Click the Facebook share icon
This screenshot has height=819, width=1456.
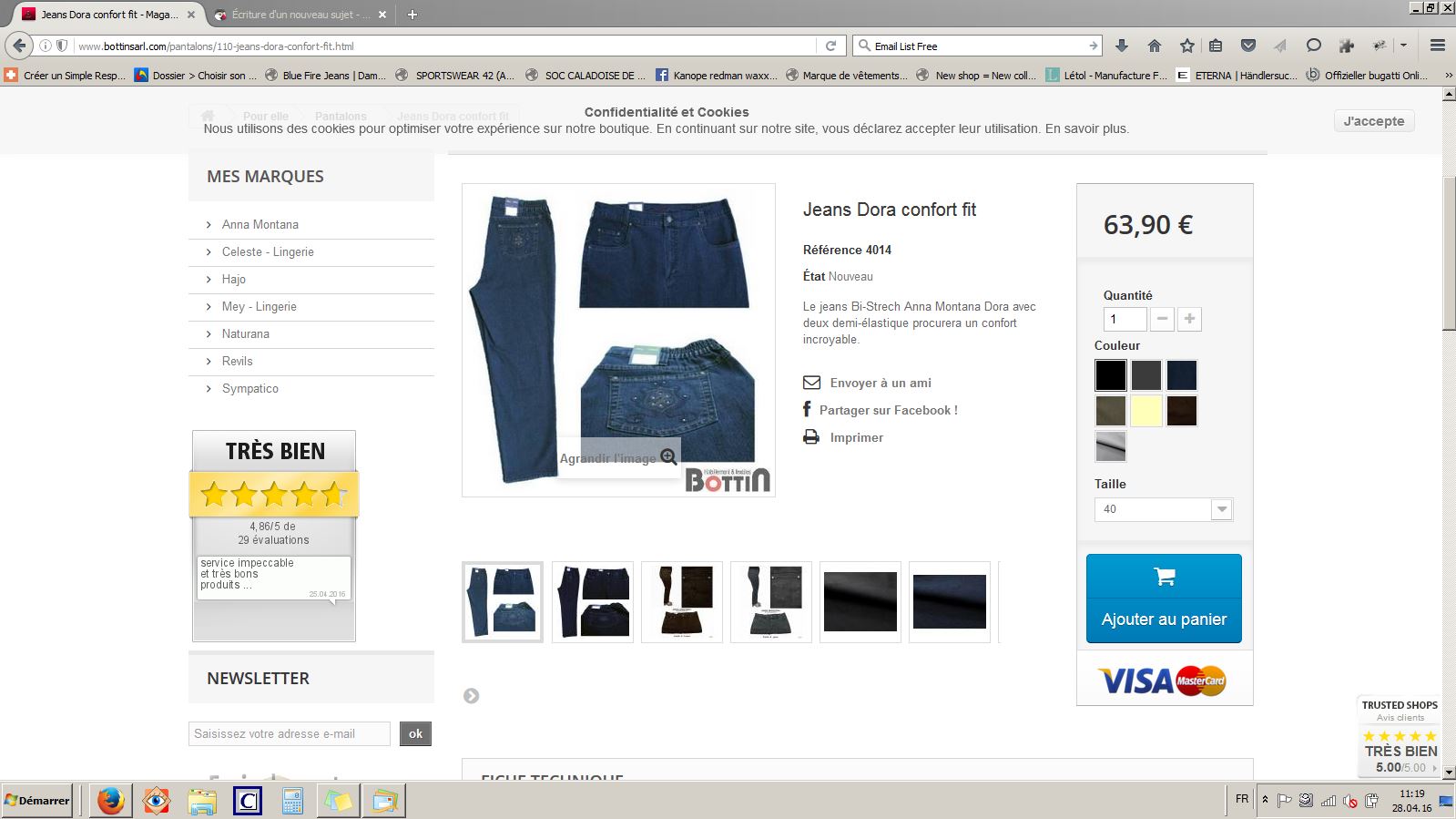(x=807, y=410)
